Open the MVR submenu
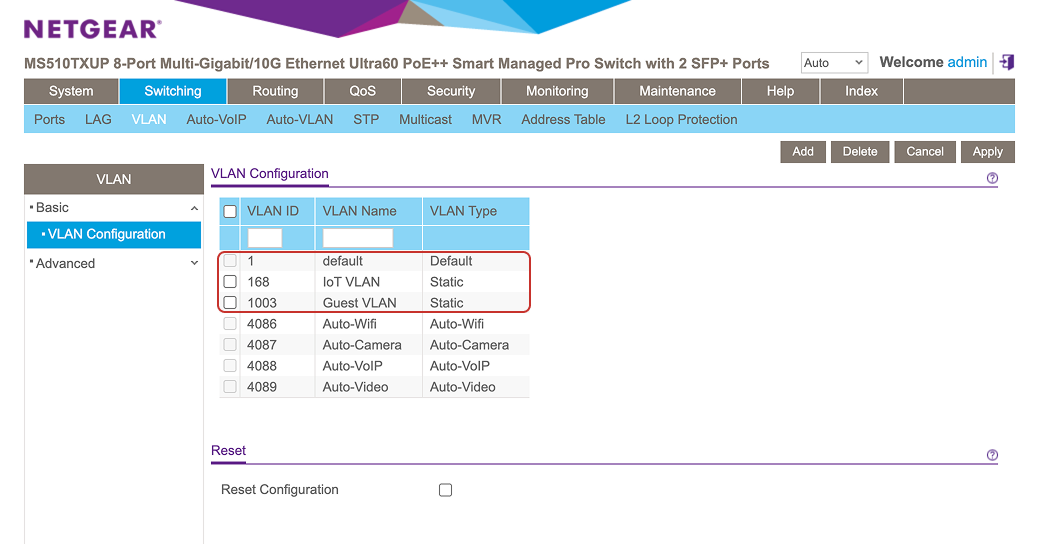 pos(486,120)
